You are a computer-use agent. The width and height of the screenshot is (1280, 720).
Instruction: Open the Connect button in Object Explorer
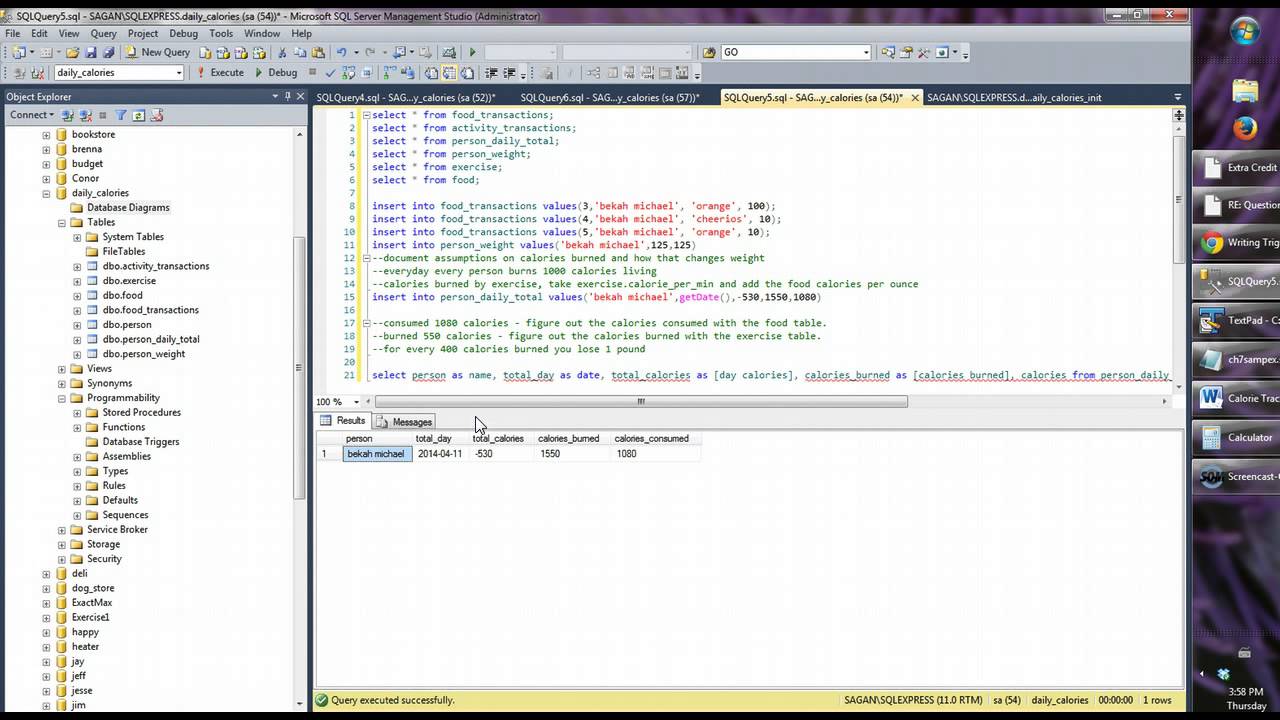(30, 115)
